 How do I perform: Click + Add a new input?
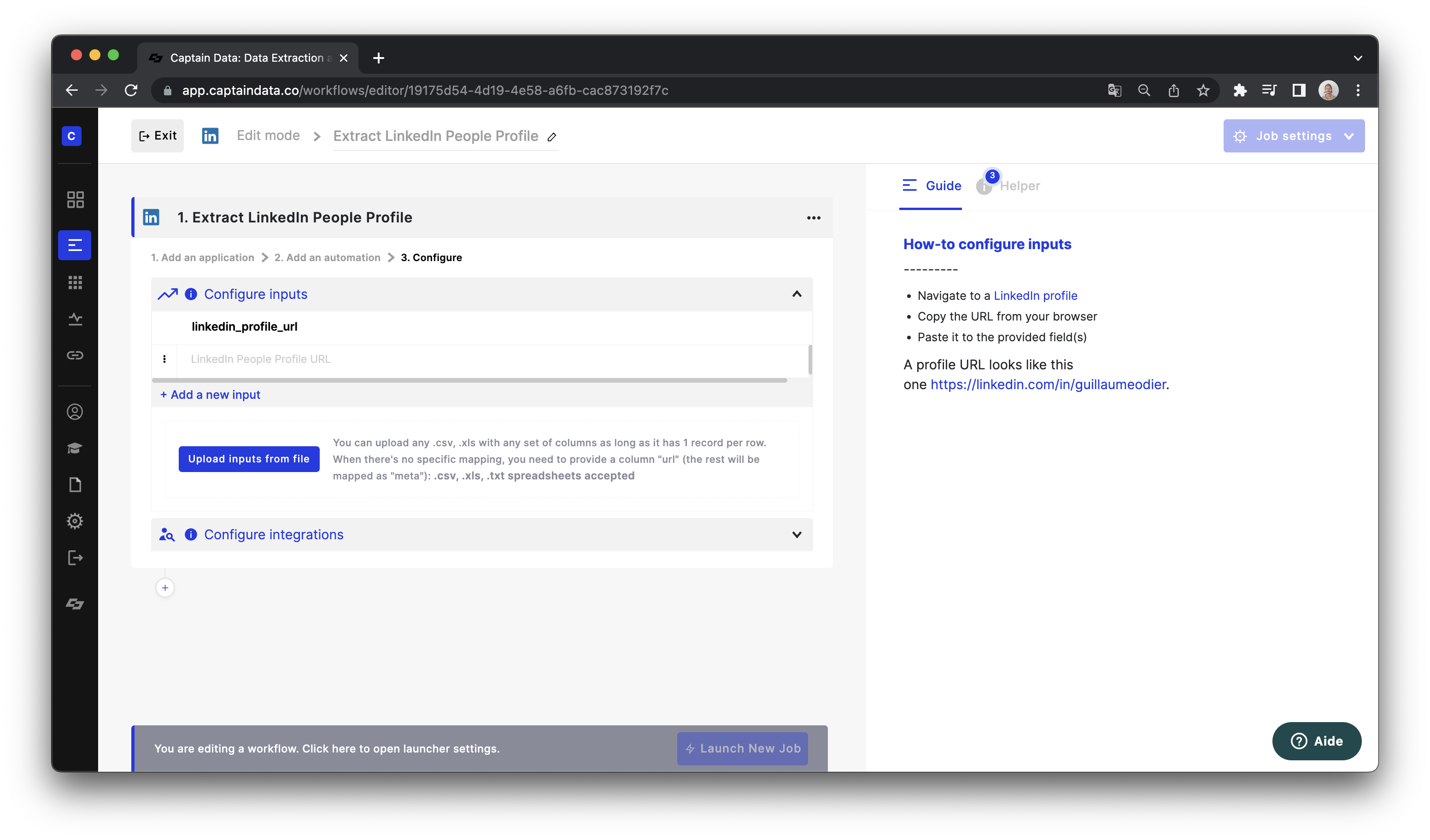(x=210, y=395)
